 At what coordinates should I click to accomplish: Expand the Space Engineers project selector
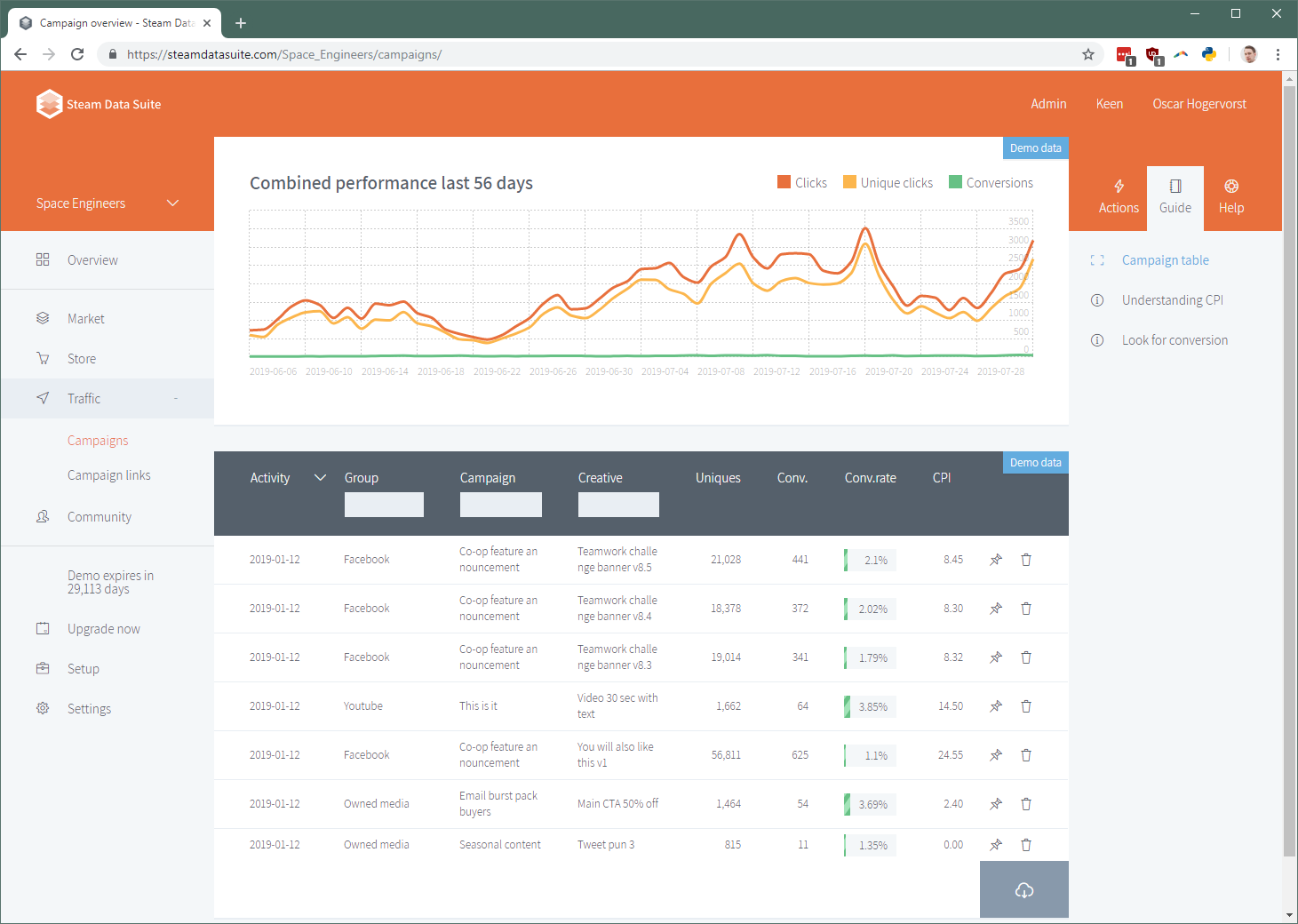coord(172,203)
